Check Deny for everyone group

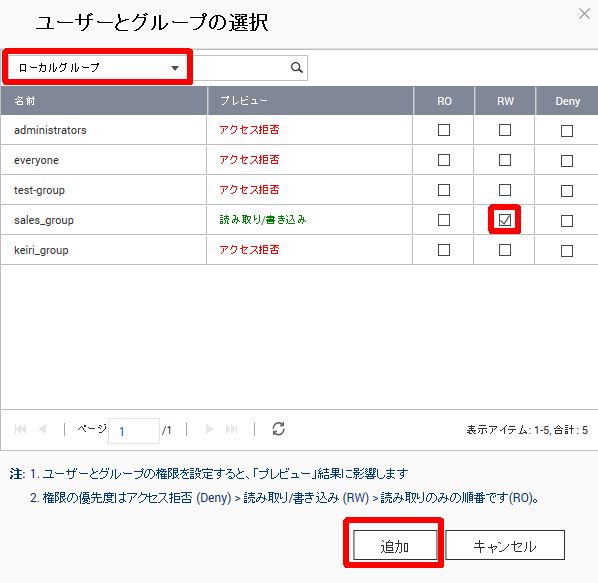coord(567,161)
